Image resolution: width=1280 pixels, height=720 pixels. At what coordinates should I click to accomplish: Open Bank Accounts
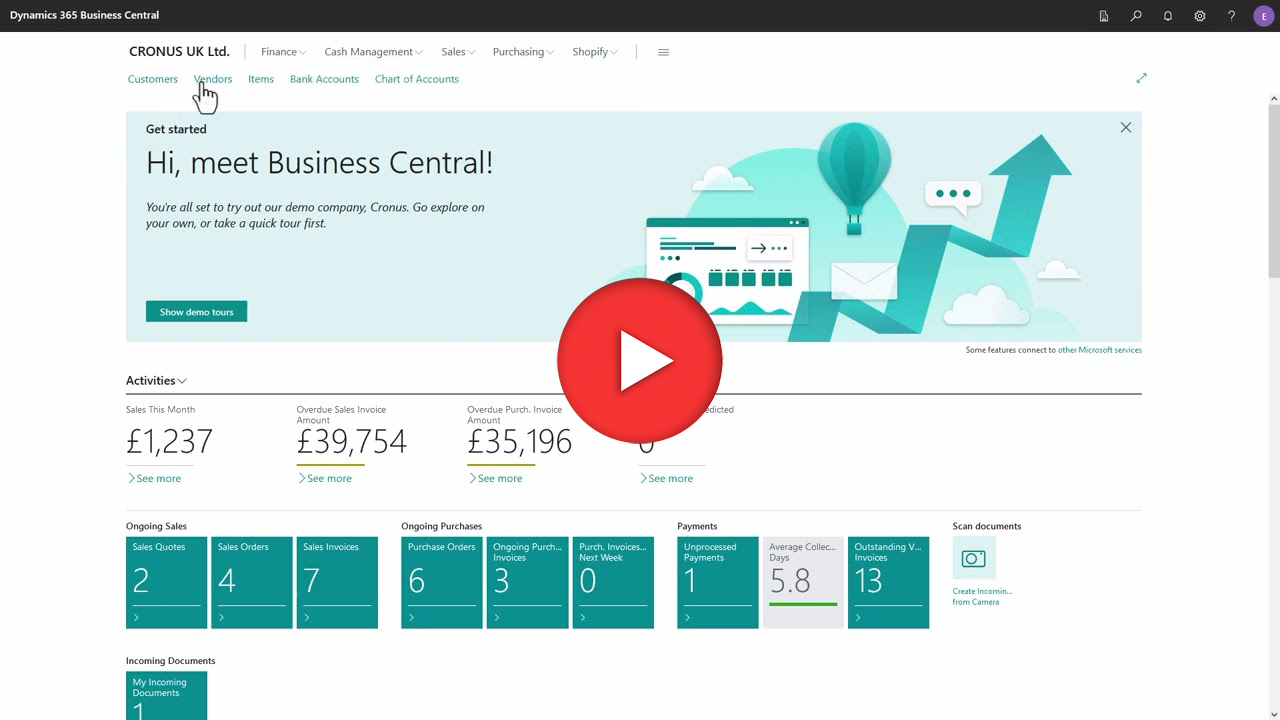(x=324, y=79)
